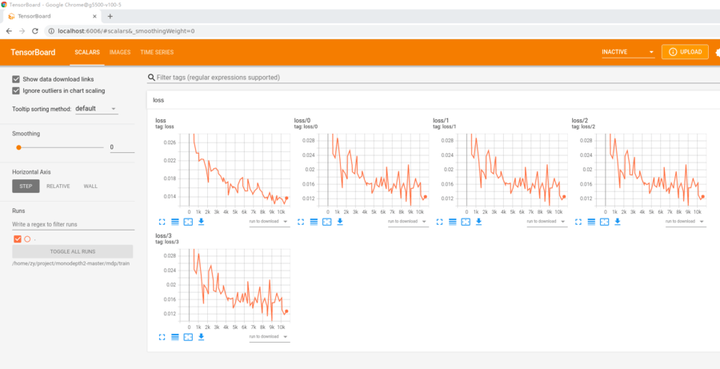Open run to download dropdown under loss/0
Image resolution: width=720 pixels, height=369 pixels.
pos(408,222)
